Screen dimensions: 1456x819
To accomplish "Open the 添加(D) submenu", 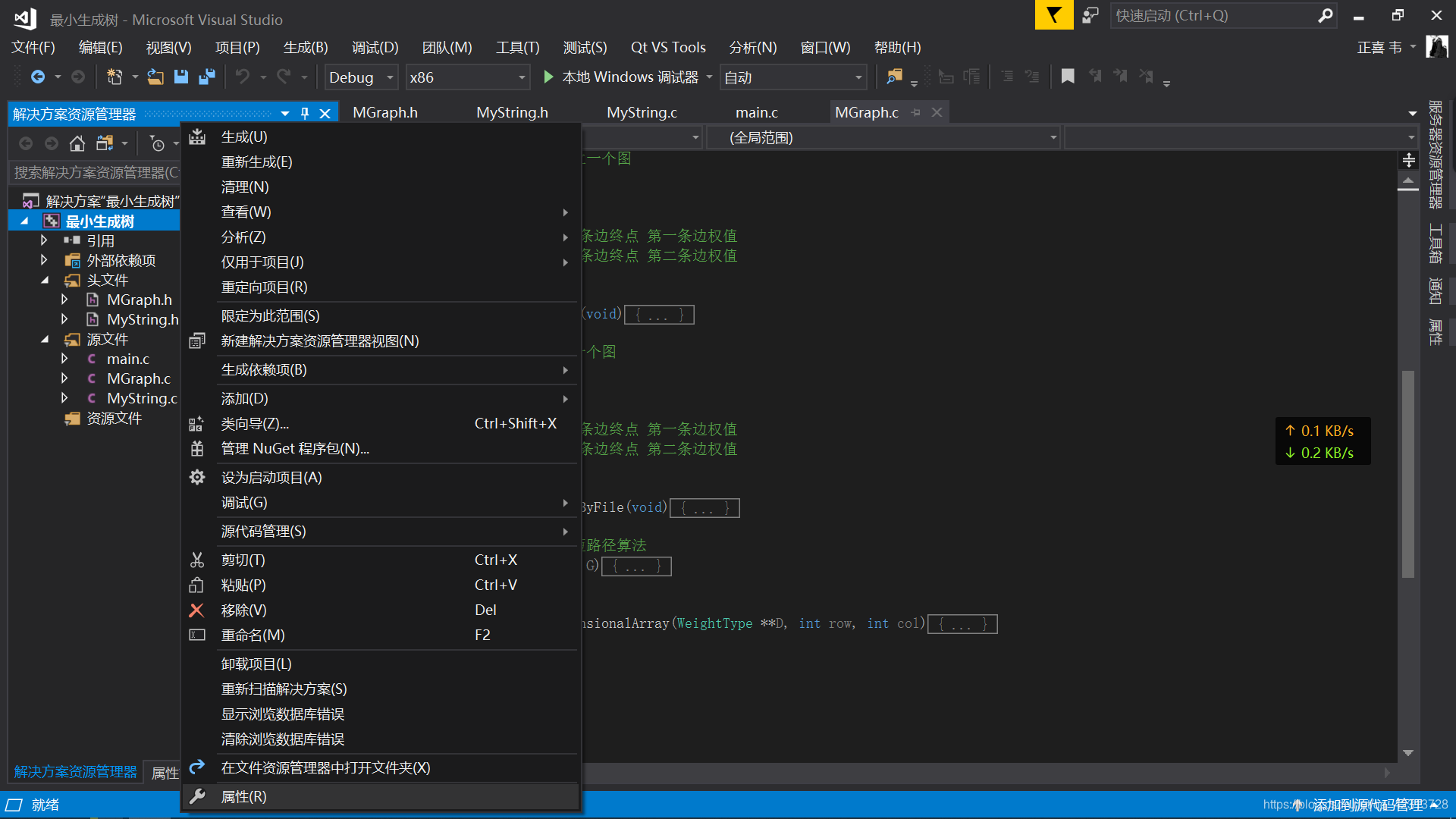I will 381,399.
